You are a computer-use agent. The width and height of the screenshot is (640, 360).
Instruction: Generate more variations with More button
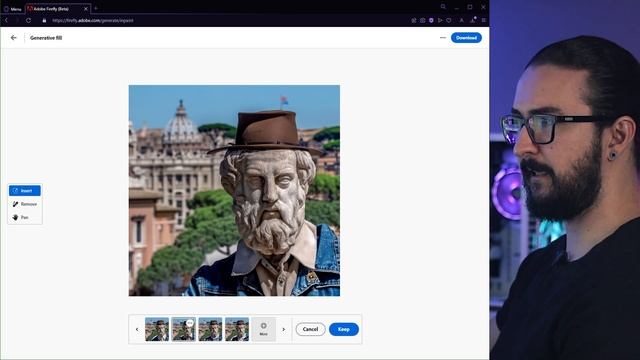coord(264,329)
